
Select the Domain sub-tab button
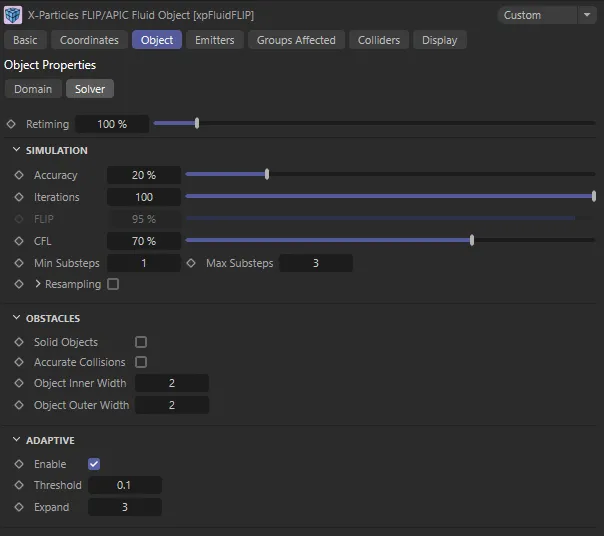click(x=33, y=89)
